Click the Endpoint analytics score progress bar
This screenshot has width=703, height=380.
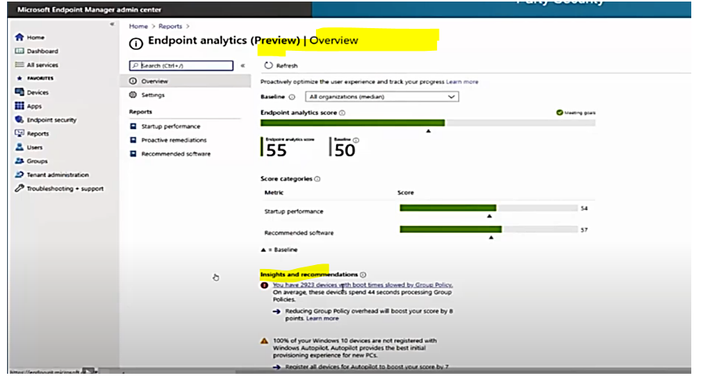pos(428,123)
